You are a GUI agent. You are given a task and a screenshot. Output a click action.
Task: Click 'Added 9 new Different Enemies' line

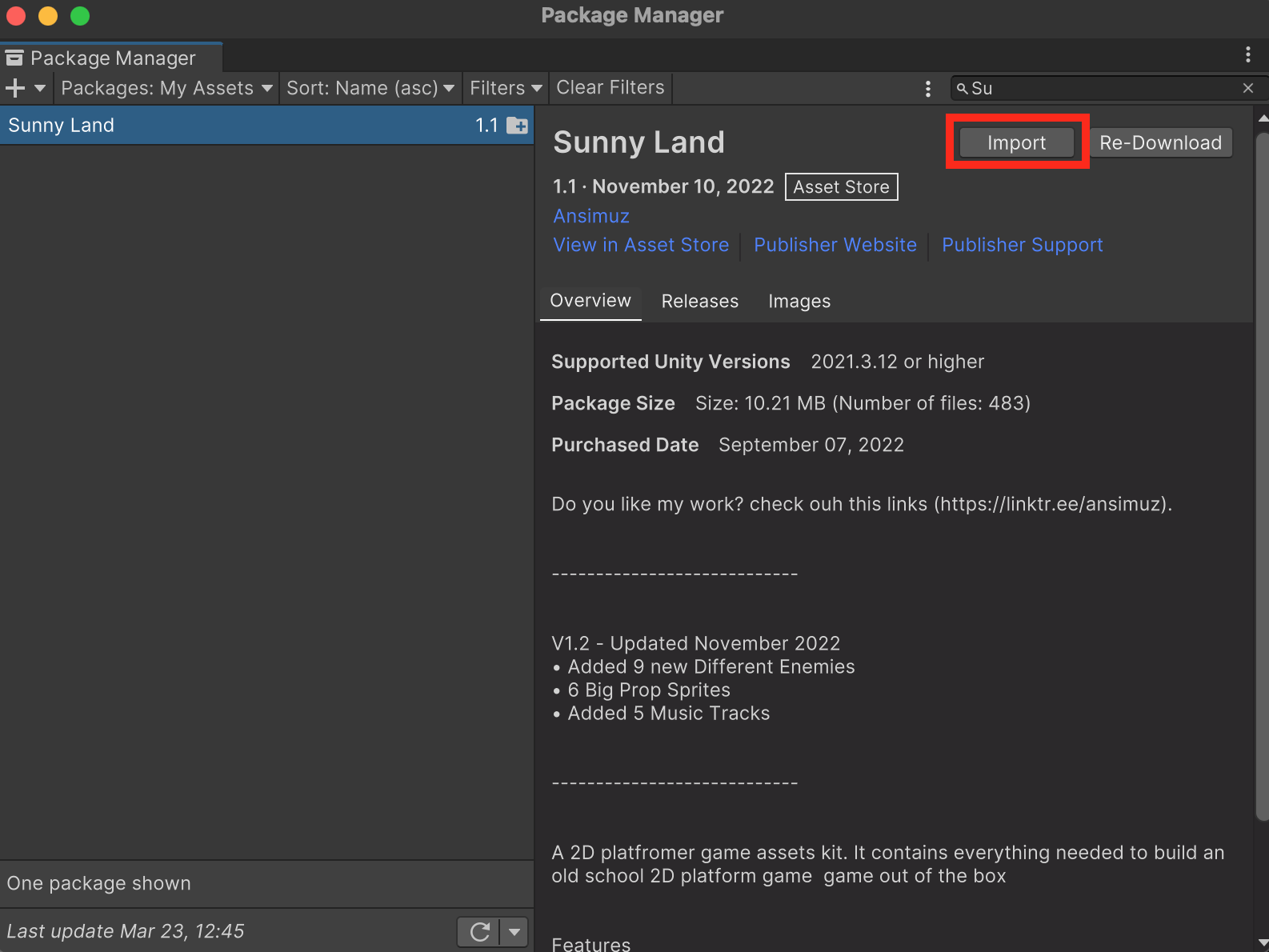[x=711, y=666]
